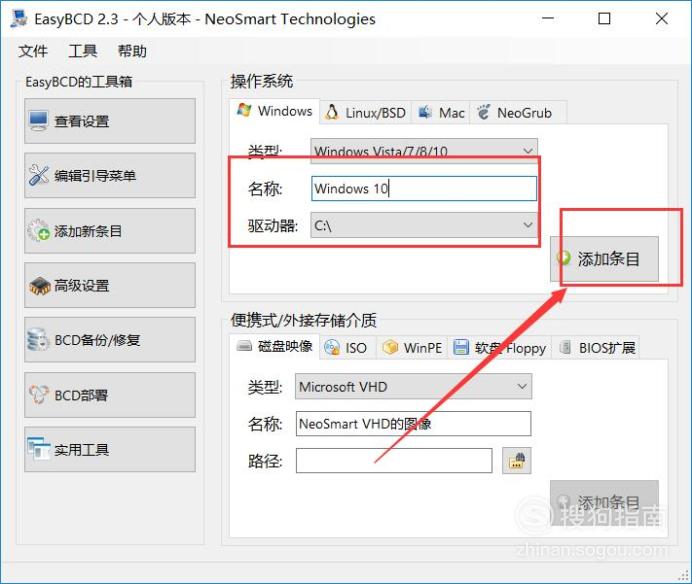Open the 帮助 menu

coord(132,51)
